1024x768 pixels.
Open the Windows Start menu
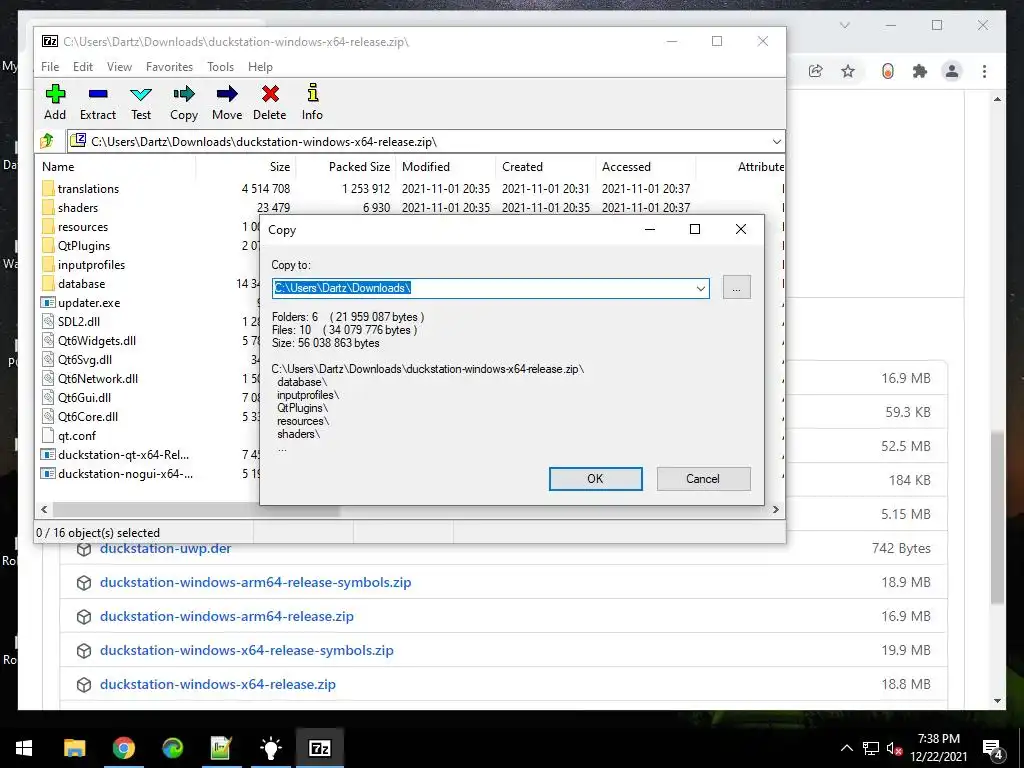(x=24, y=748)
